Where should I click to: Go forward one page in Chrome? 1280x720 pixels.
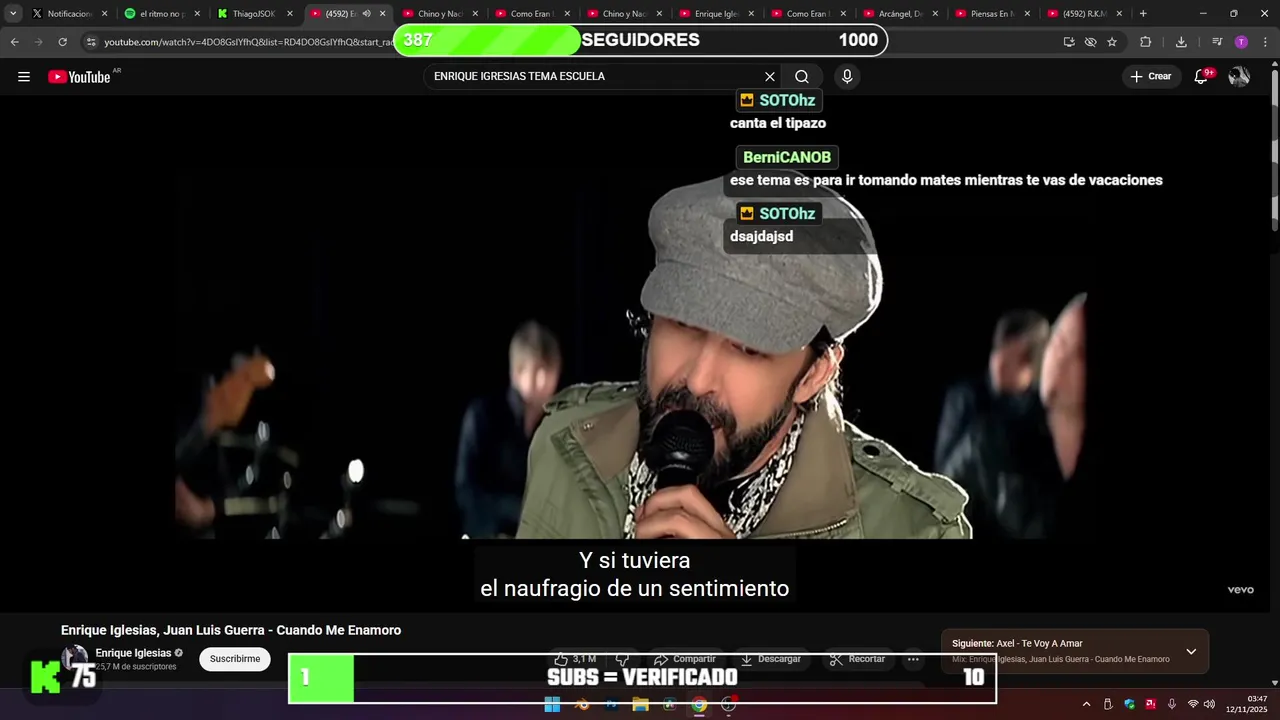click(x=38, y=42)
